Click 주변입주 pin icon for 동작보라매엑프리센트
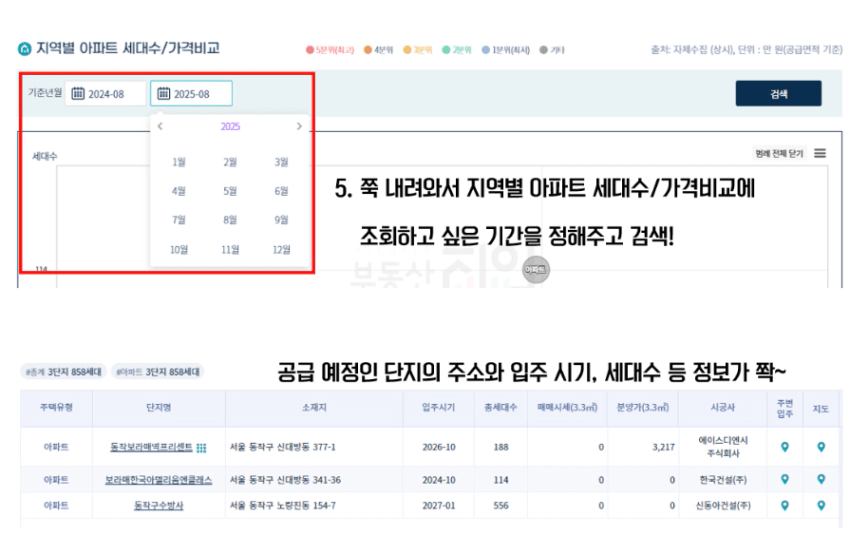850x536 pixels. 784,447
